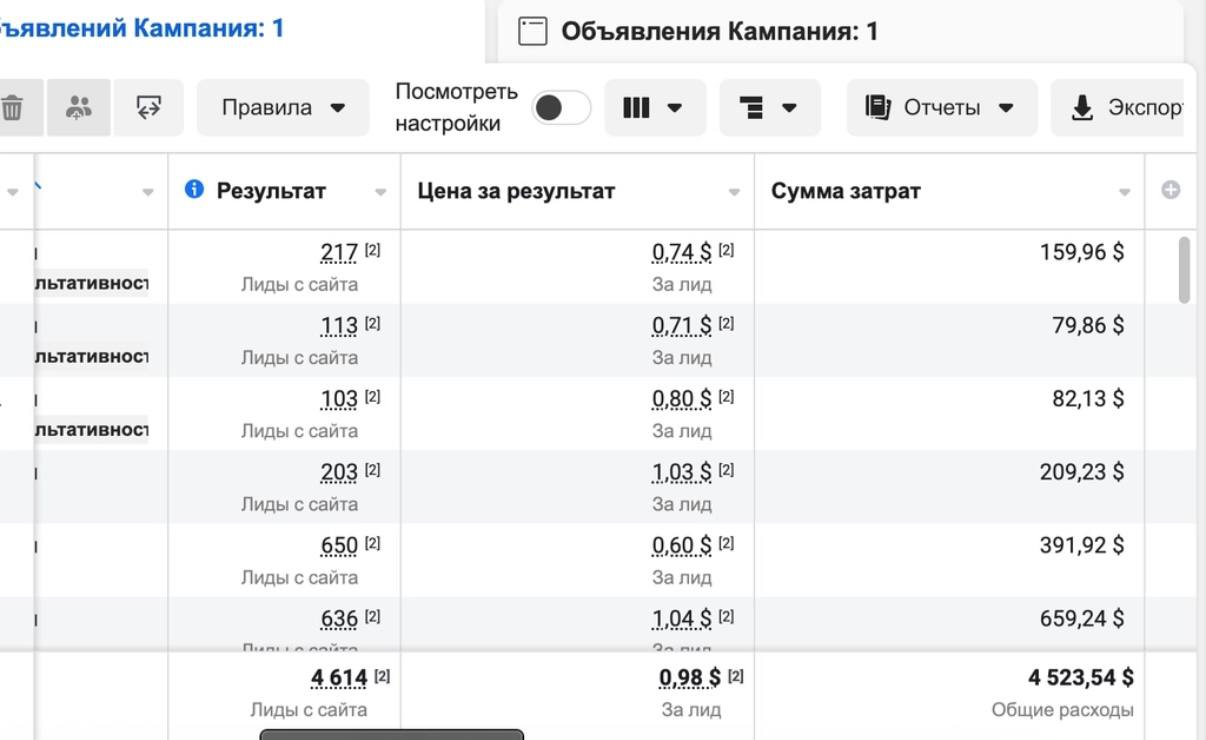Click the info icon beside Результат column
Screen dimensions: 1206x740
coord(196,190)
